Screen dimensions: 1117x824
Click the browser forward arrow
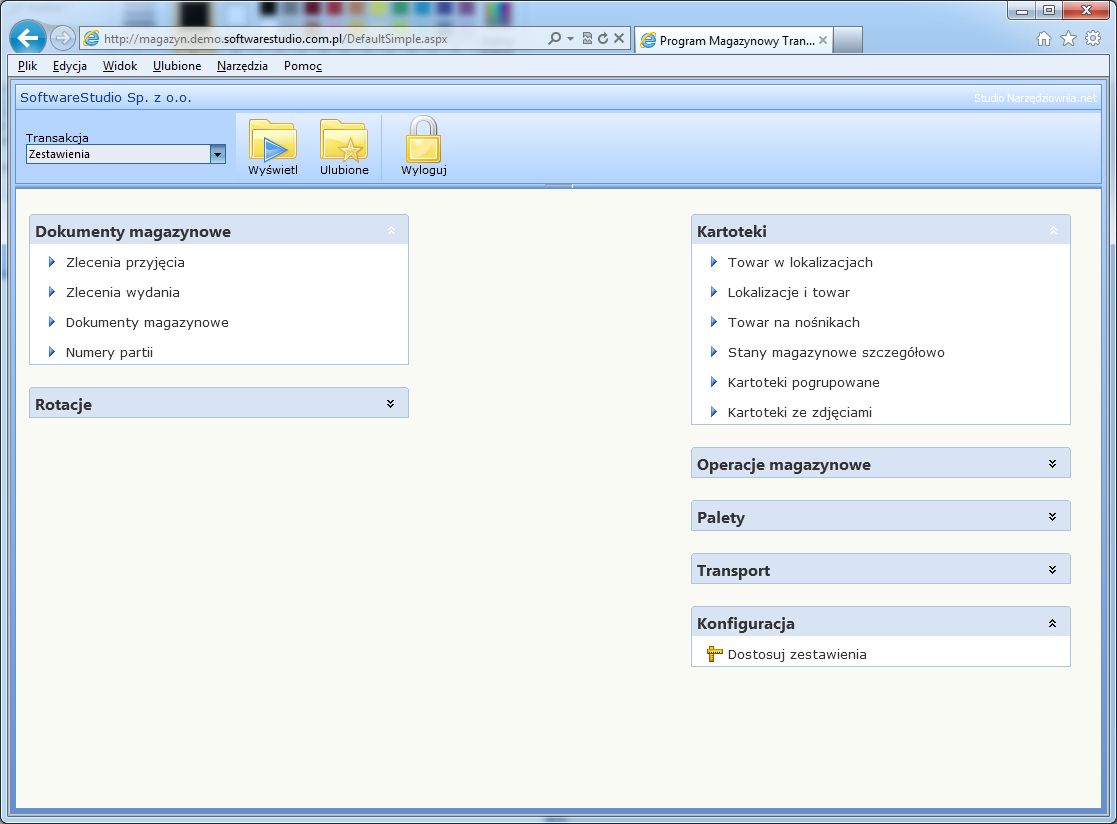[63, 38]
